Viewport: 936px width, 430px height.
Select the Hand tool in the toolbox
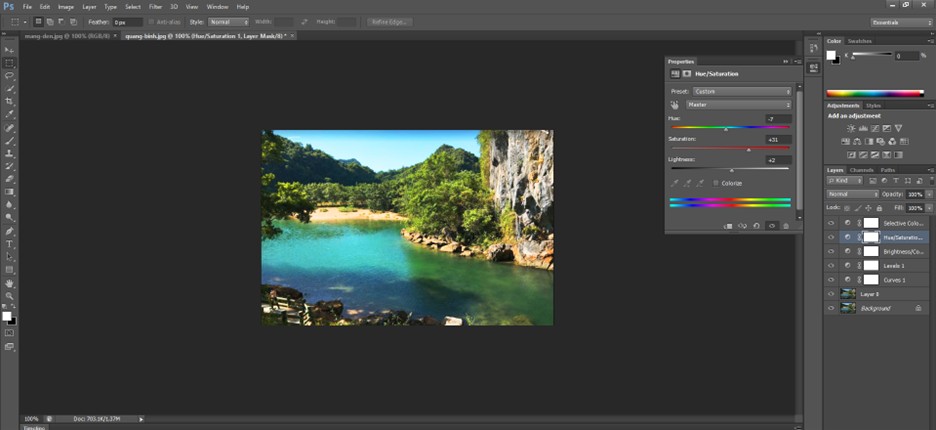[x=9, y=283]
